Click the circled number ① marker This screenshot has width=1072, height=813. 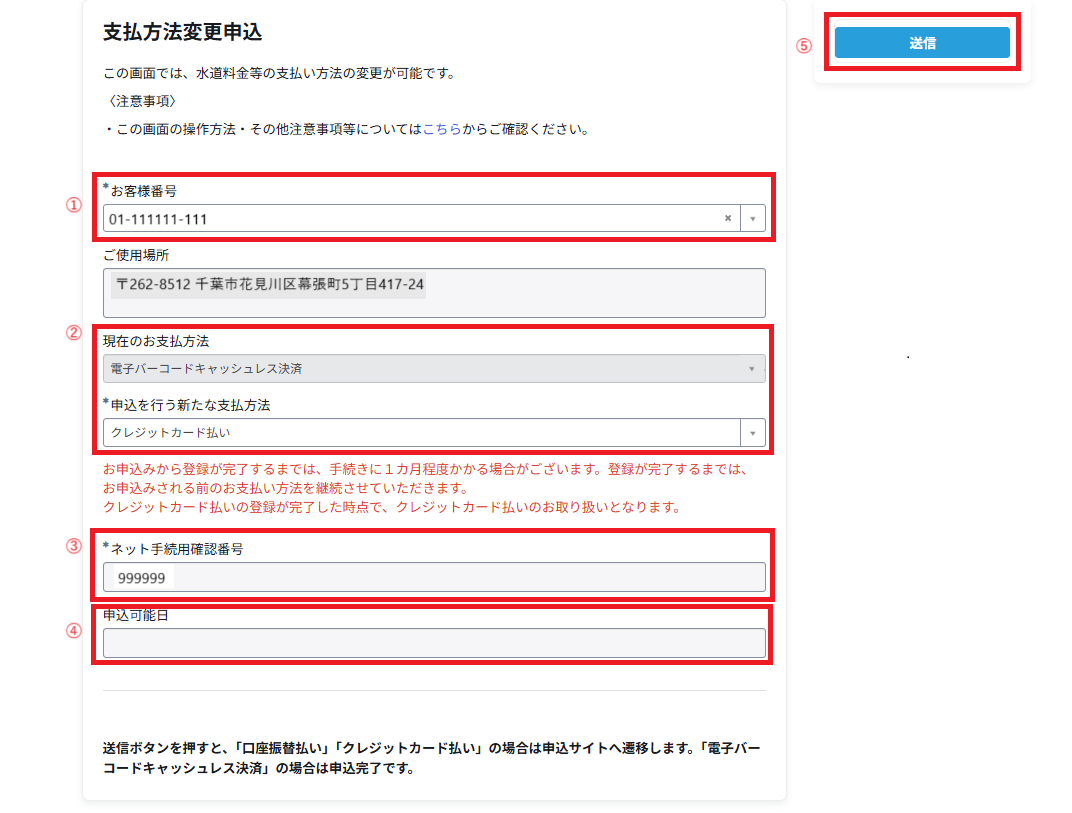(73, 205)
